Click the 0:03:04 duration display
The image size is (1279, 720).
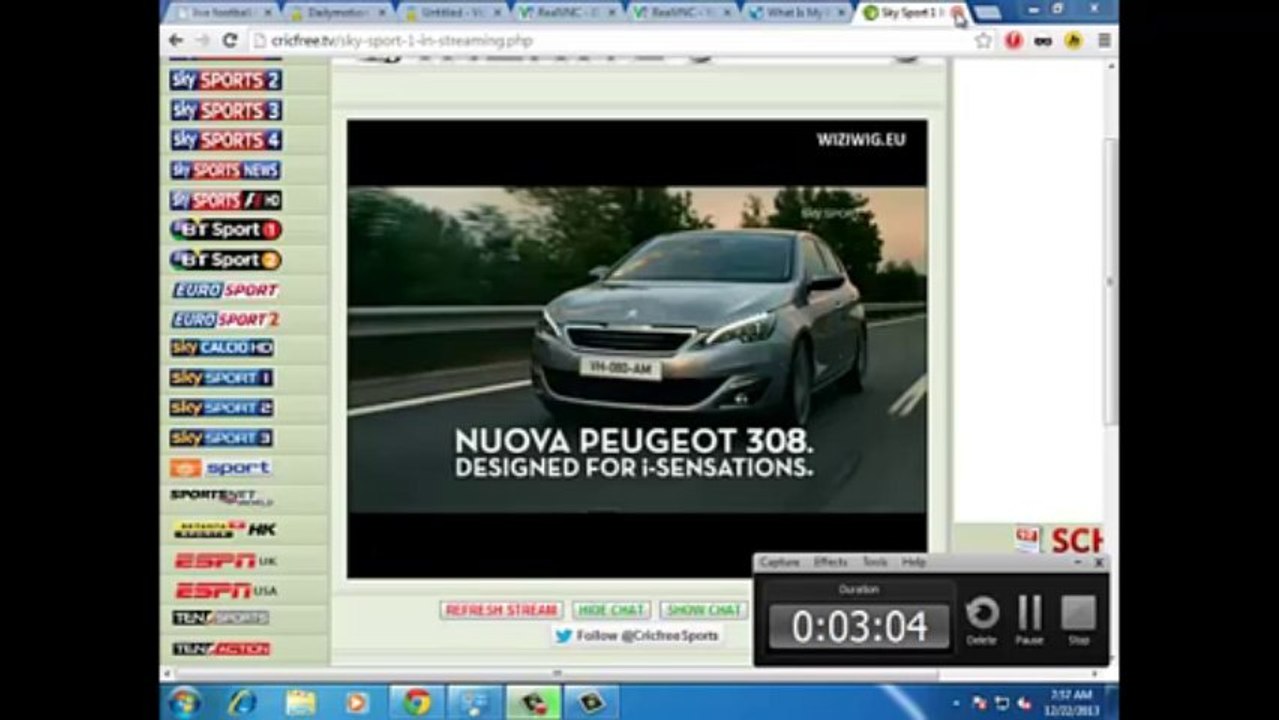859,627
